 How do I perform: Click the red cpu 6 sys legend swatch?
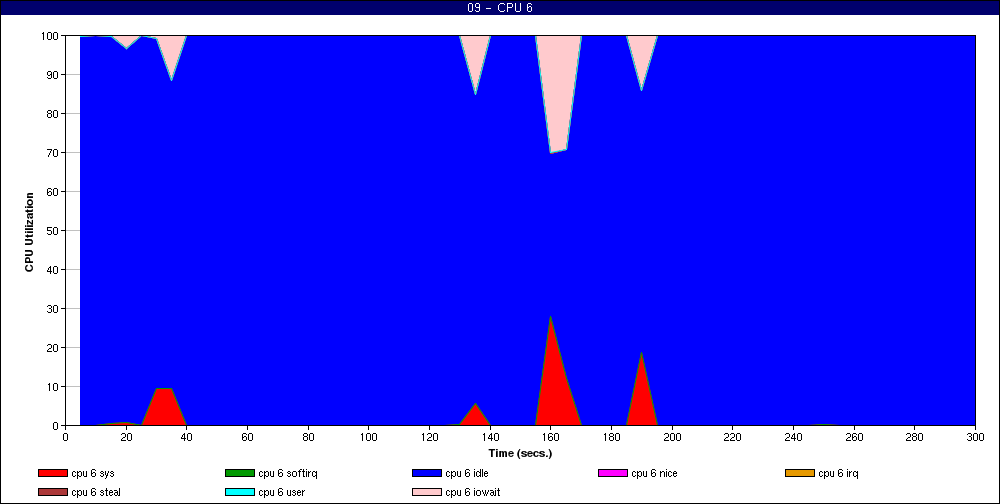point(53,473)
